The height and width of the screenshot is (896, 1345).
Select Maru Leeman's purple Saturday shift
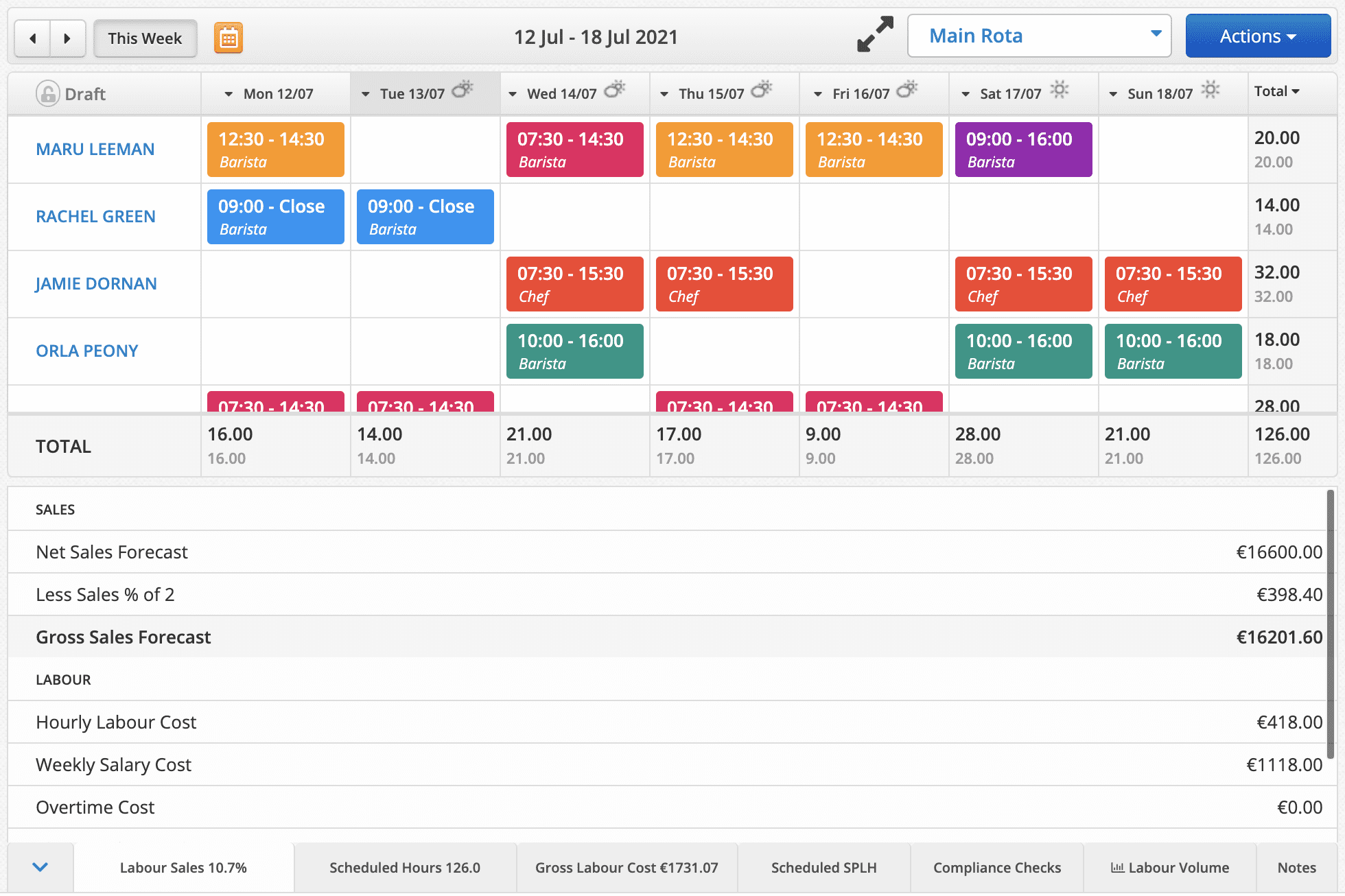click(1023, 149)
